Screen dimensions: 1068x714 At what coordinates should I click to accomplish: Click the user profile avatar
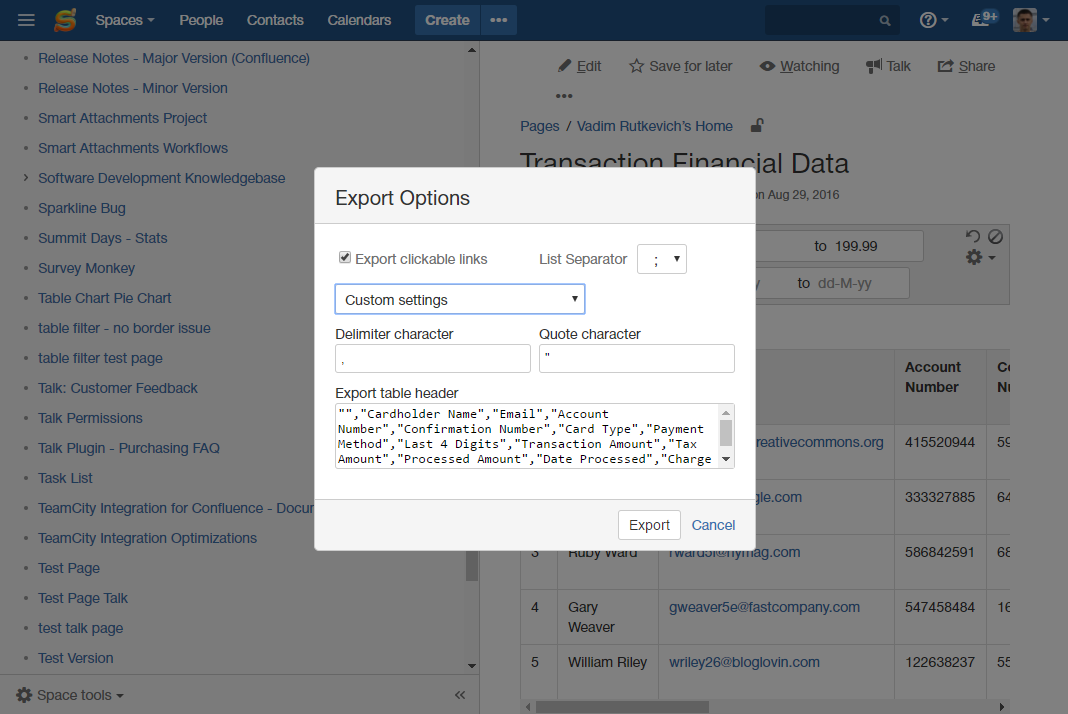[1024, 20]
